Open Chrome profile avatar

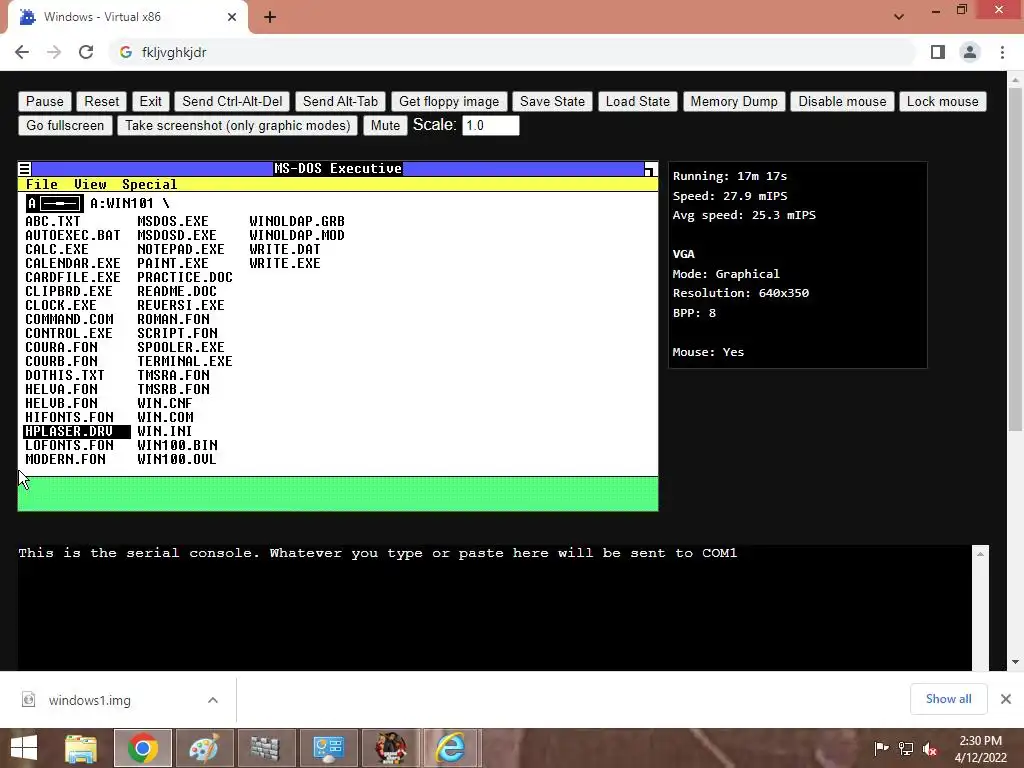[x=970, y=52]
